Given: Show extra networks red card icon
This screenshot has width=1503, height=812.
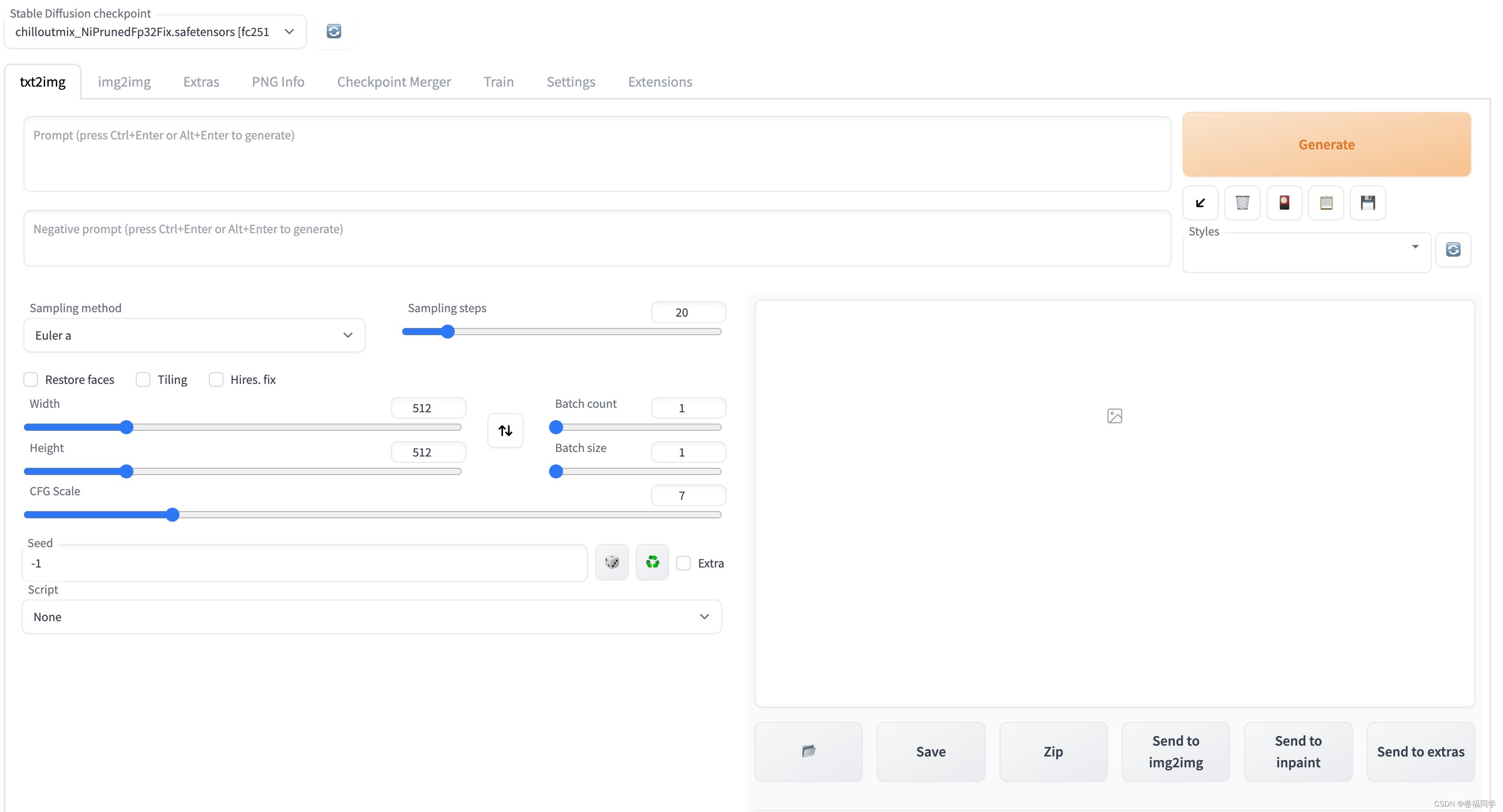Looking at the screenshot, I should tap(1284, 203).
